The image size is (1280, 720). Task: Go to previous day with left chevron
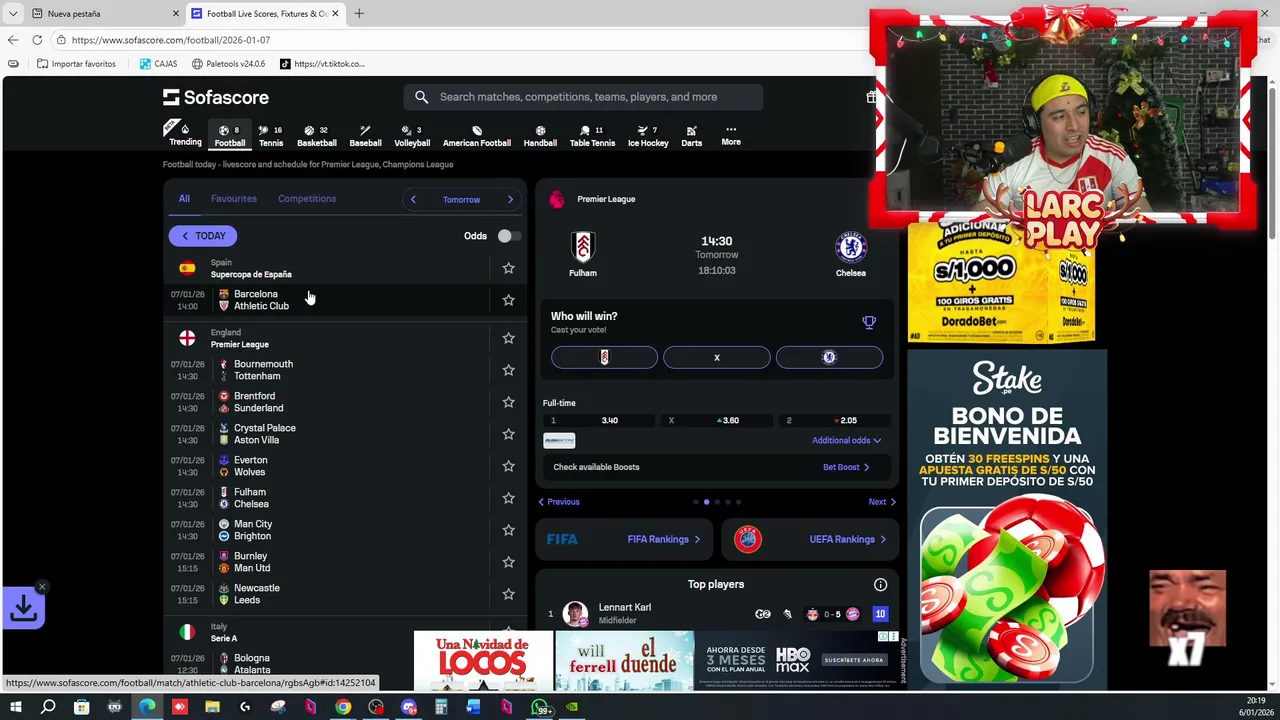[x=413, y=199]
